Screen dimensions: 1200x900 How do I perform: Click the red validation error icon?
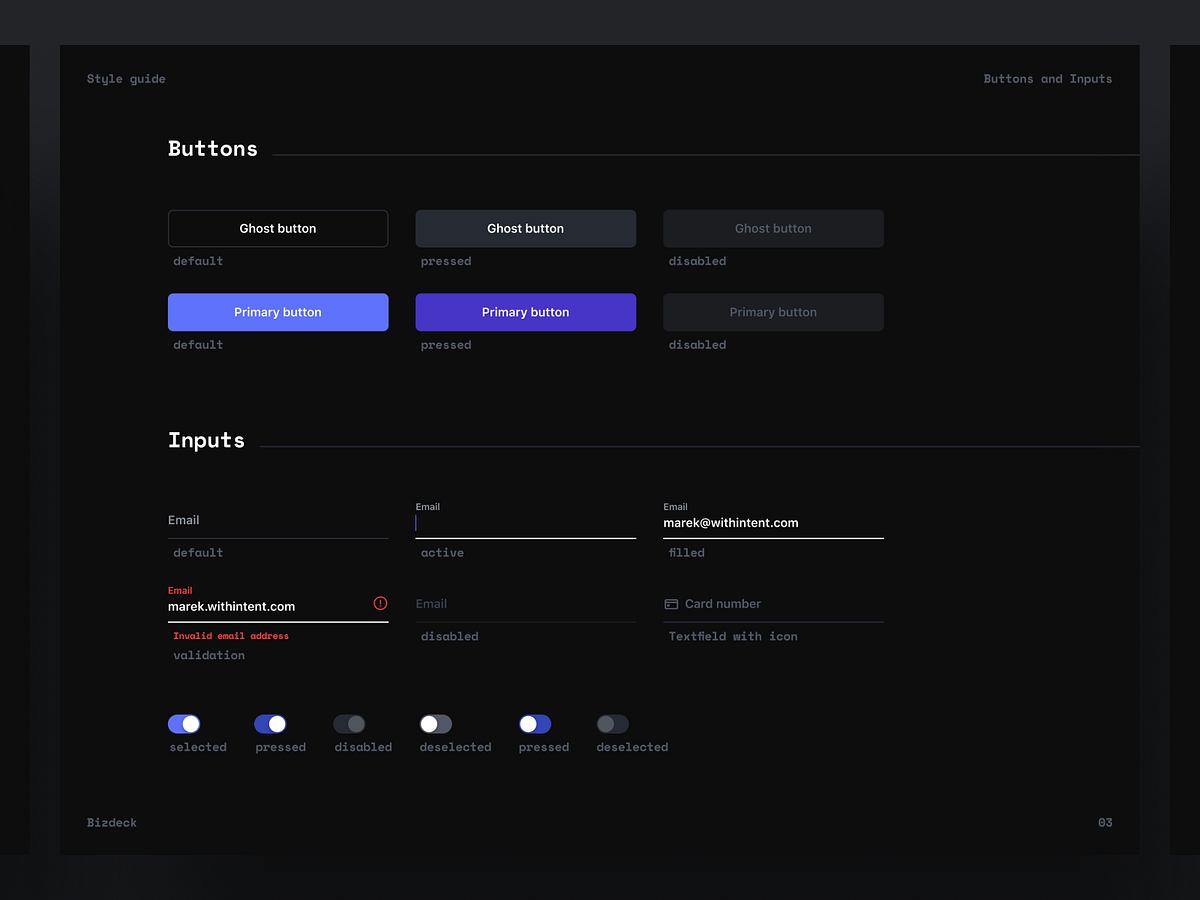380,603
